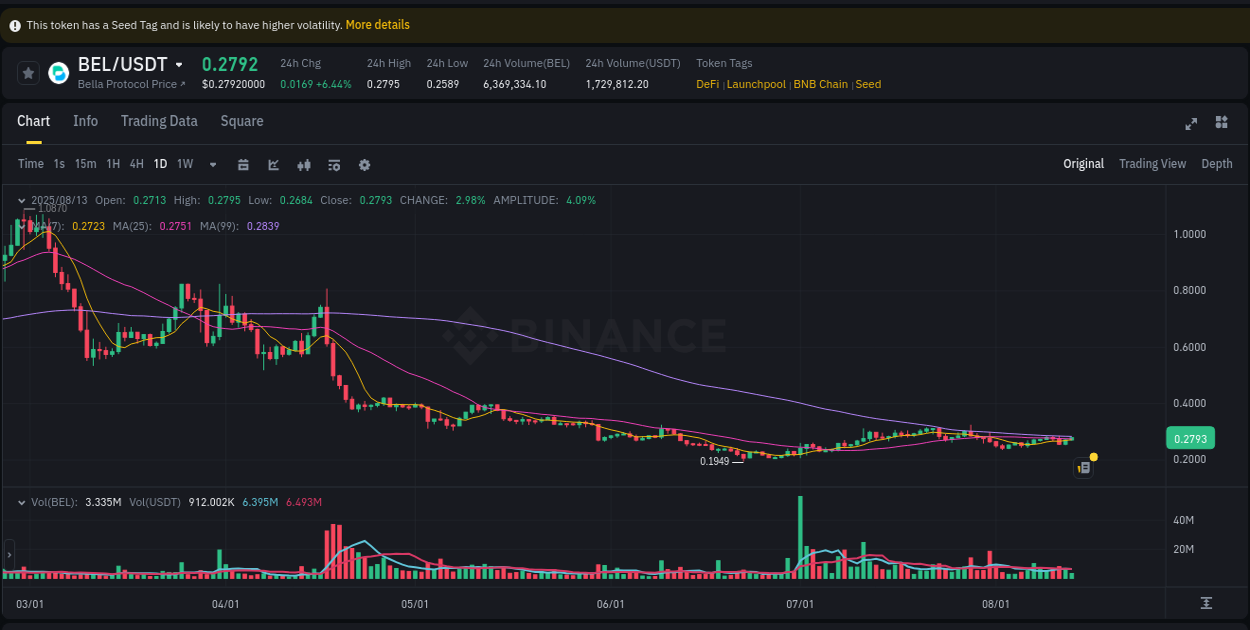Click the date-range calendar icon
The image size is (1250, 630).
coord(244,164)
